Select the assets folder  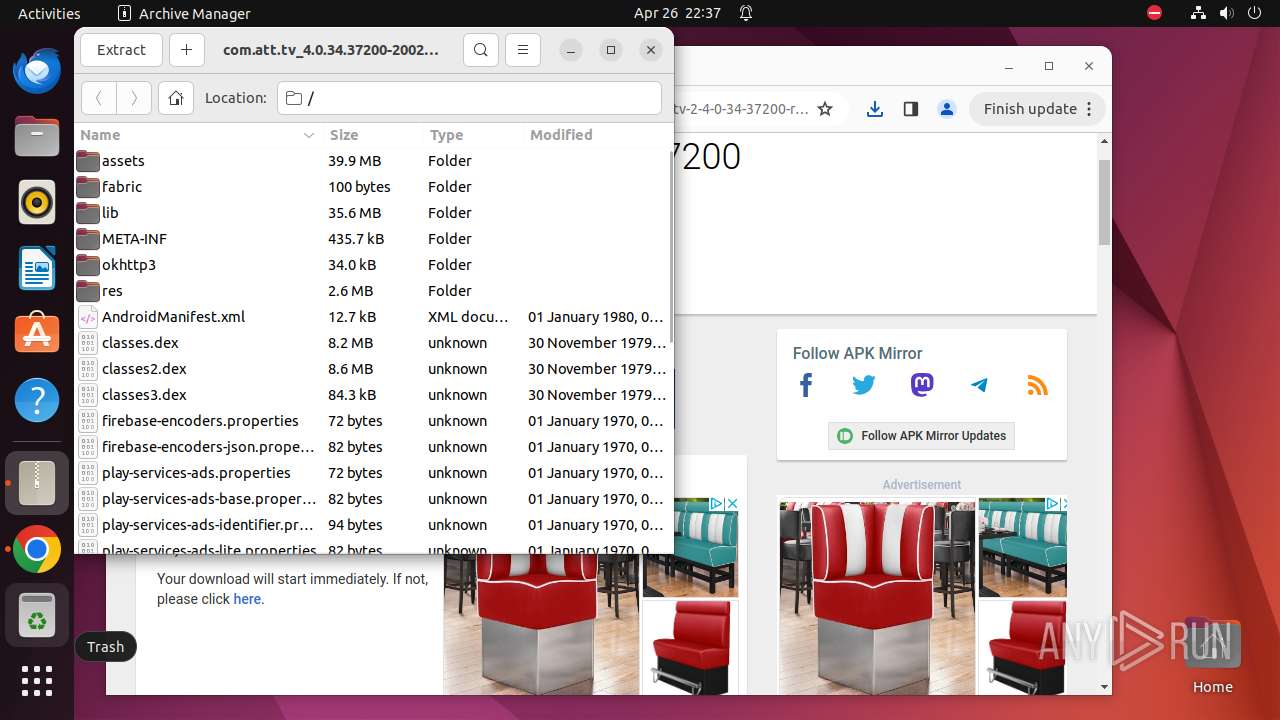point(372,161)
